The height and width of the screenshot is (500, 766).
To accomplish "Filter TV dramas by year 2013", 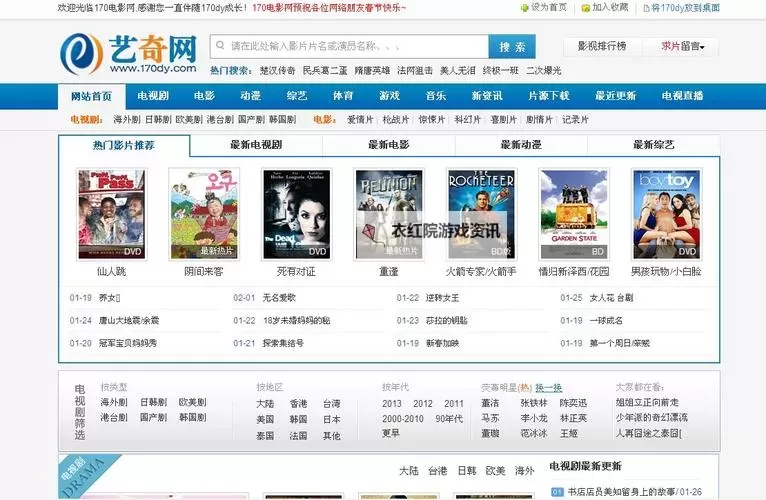I will [392, 404].
